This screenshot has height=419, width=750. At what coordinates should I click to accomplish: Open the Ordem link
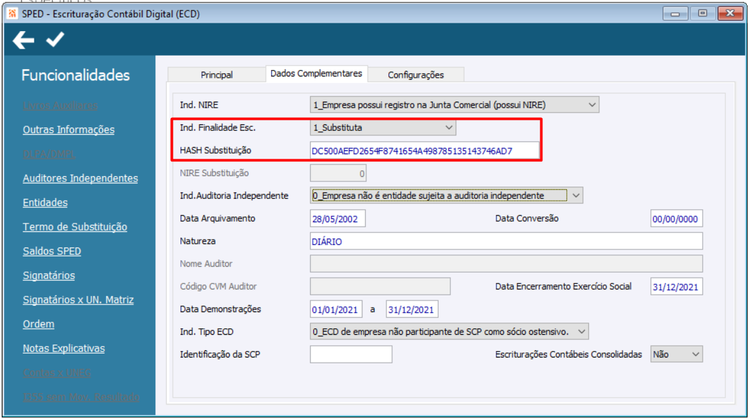click(x=38, y=324)
